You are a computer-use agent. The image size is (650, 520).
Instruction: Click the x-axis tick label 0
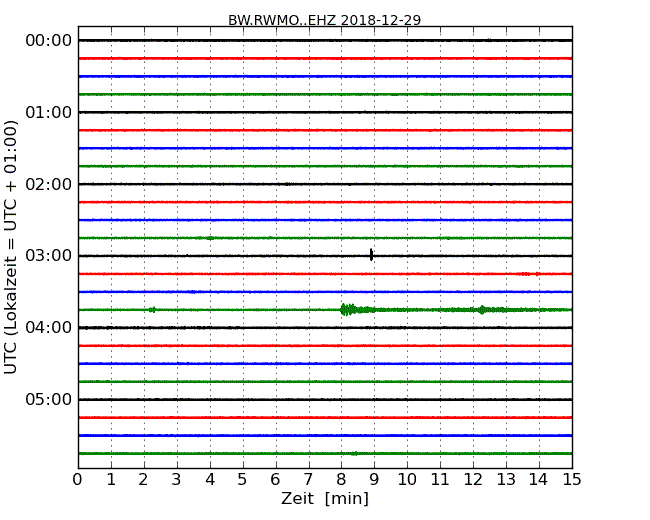(x=78, y=480)
